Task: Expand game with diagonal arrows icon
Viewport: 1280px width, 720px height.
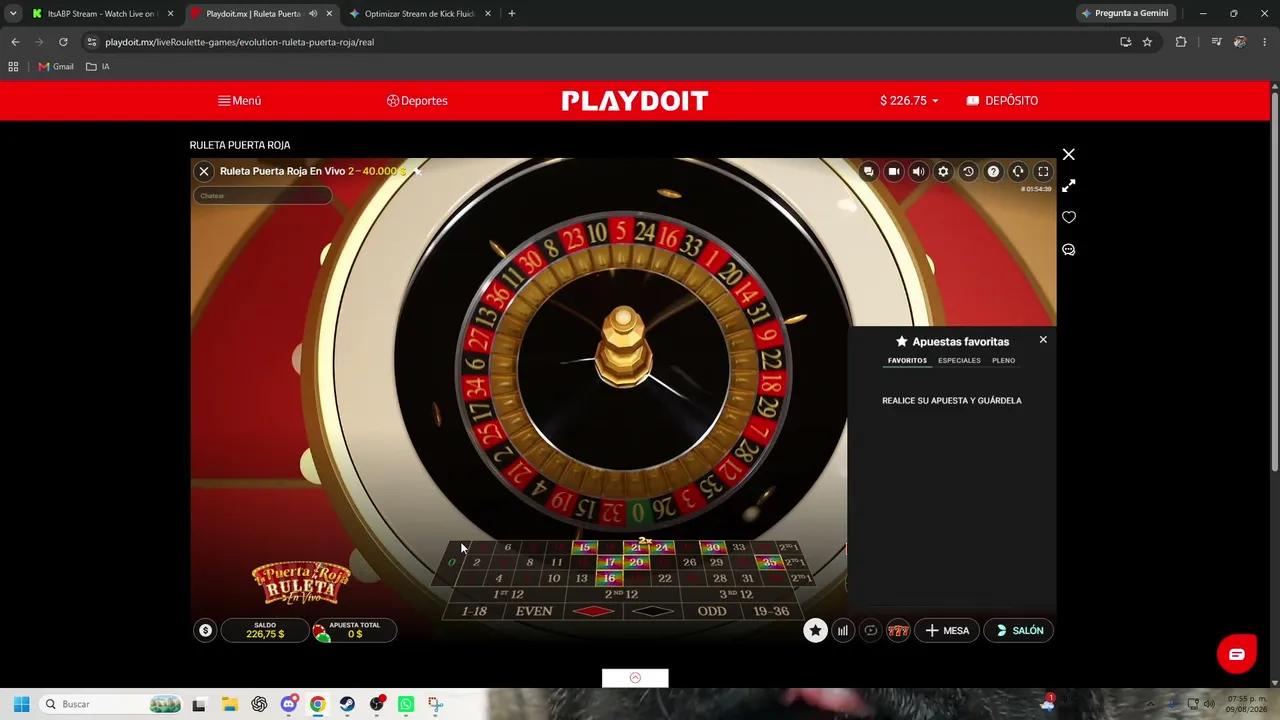Action: 1069,186
